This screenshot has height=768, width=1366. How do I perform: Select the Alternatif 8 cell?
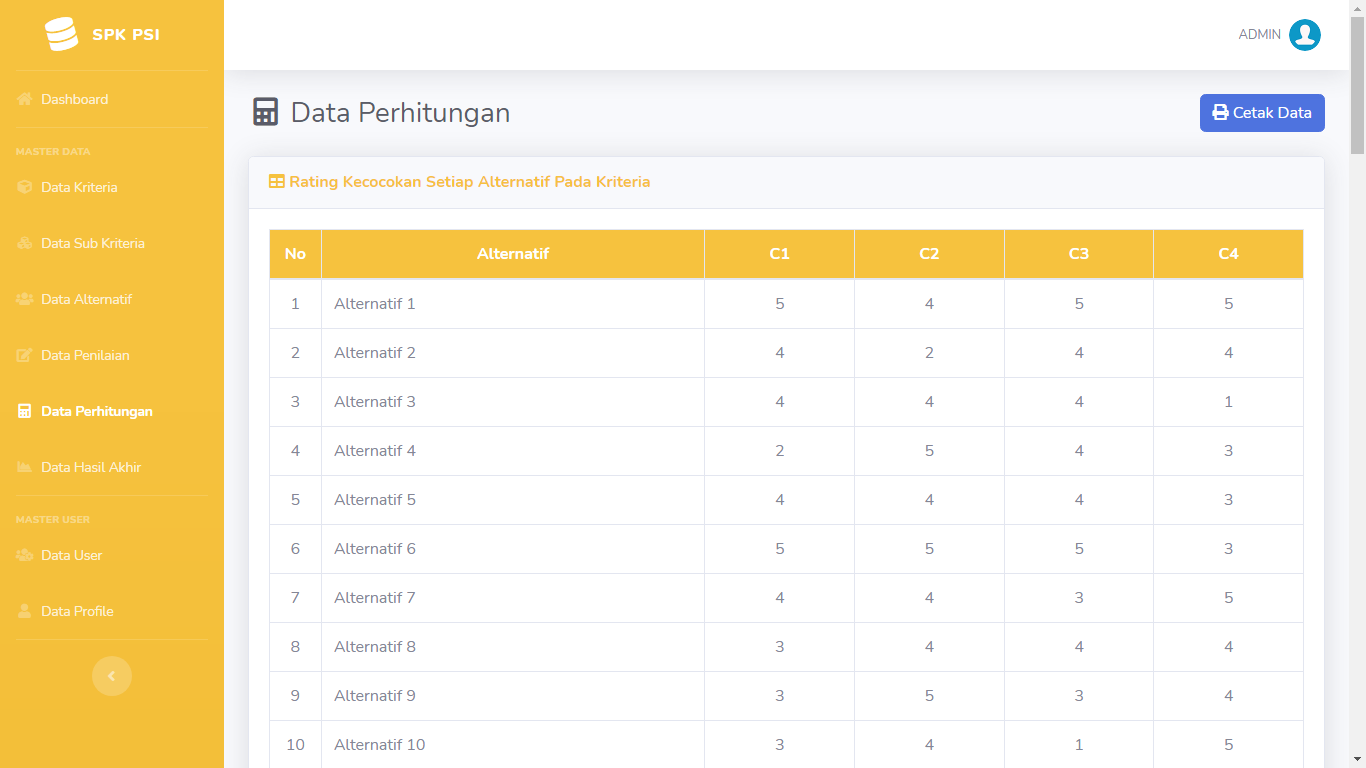[x=513, y=647]
